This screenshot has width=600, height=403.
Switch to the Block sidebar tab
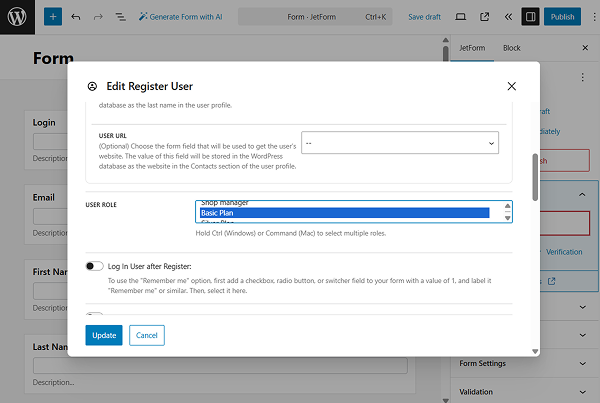pos(512,48)
